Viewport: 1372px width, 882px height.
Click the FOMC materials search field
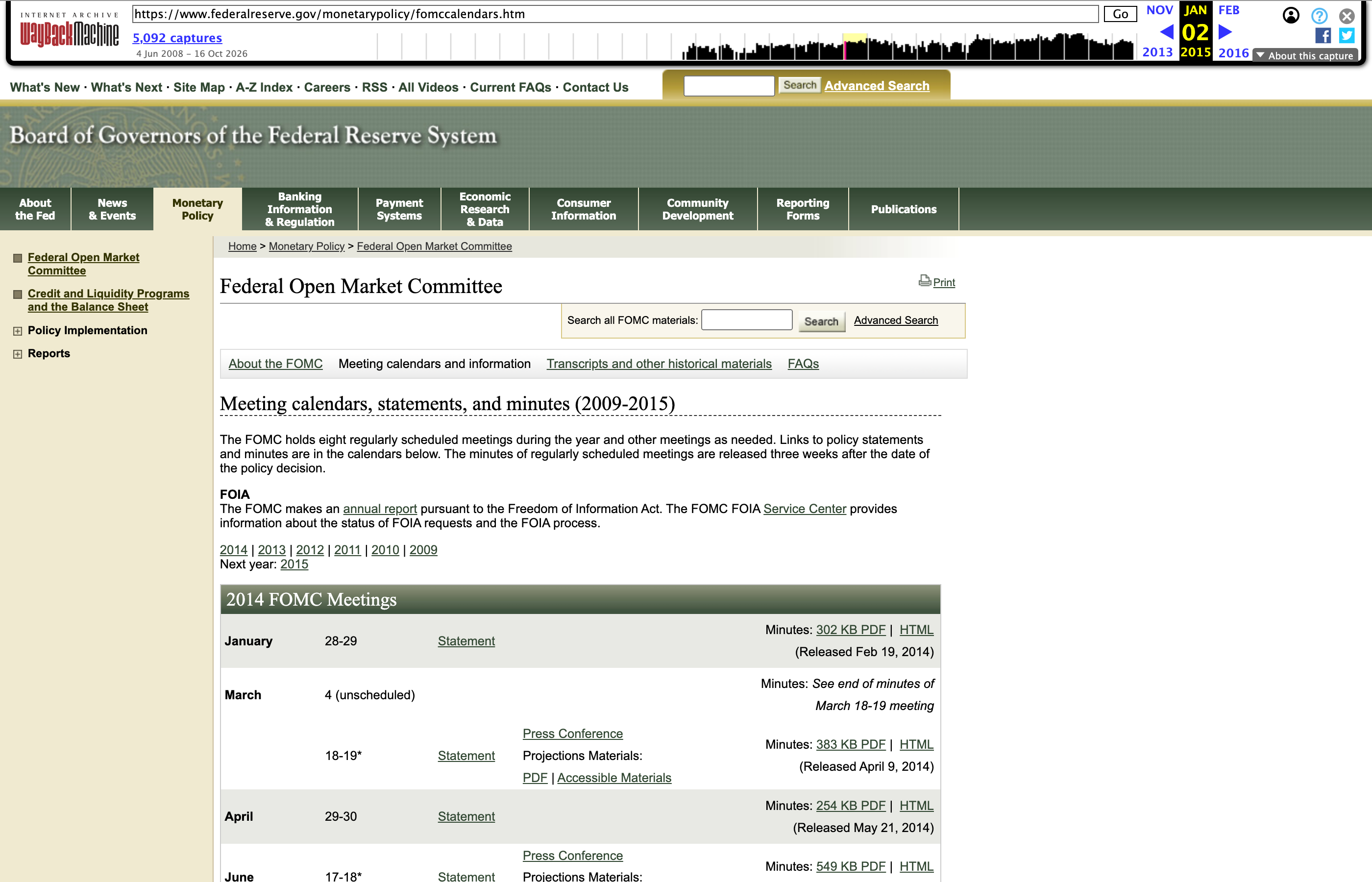click(x=747, y=320)
